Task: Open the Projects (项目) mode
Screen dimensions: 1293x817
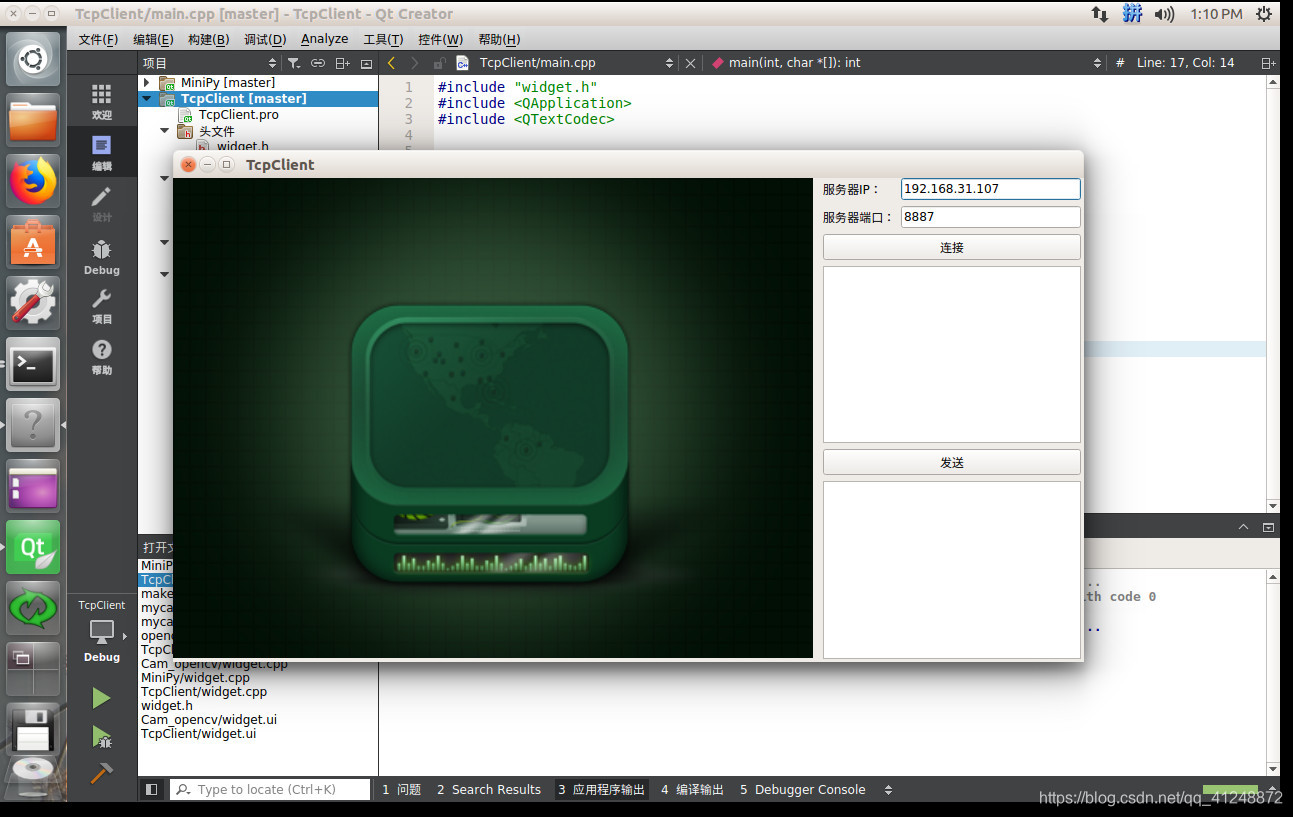Action: [101, 306]
